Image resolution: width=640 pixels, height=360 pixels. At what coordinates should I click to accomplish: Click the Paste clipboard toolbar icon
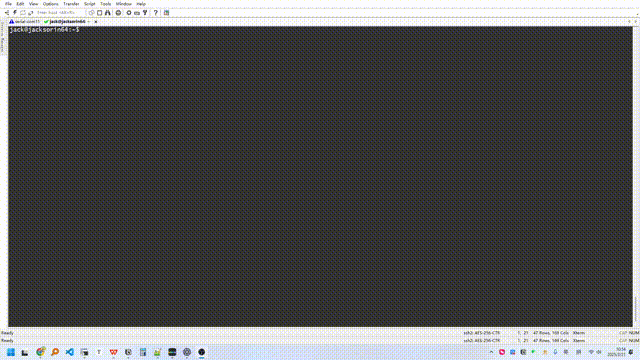point(99,13)
